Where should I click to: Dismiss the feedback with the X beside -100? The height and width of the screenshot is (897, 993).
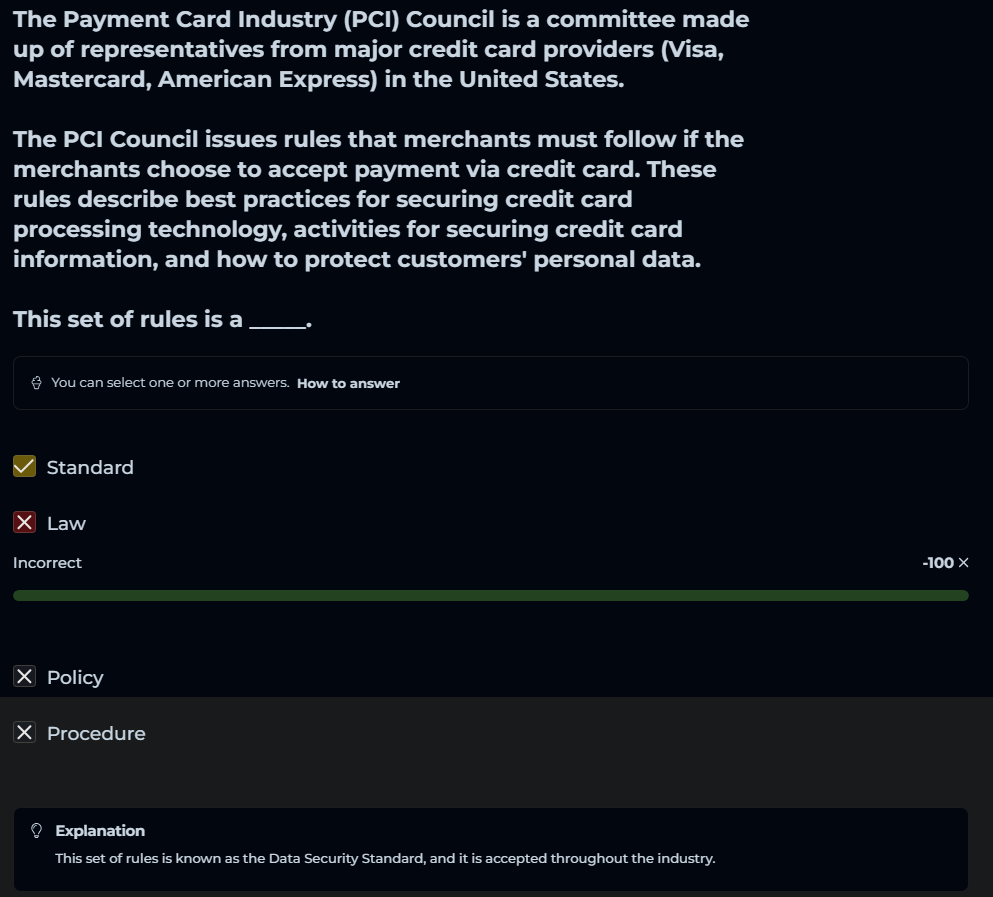(x=964, y=563)
